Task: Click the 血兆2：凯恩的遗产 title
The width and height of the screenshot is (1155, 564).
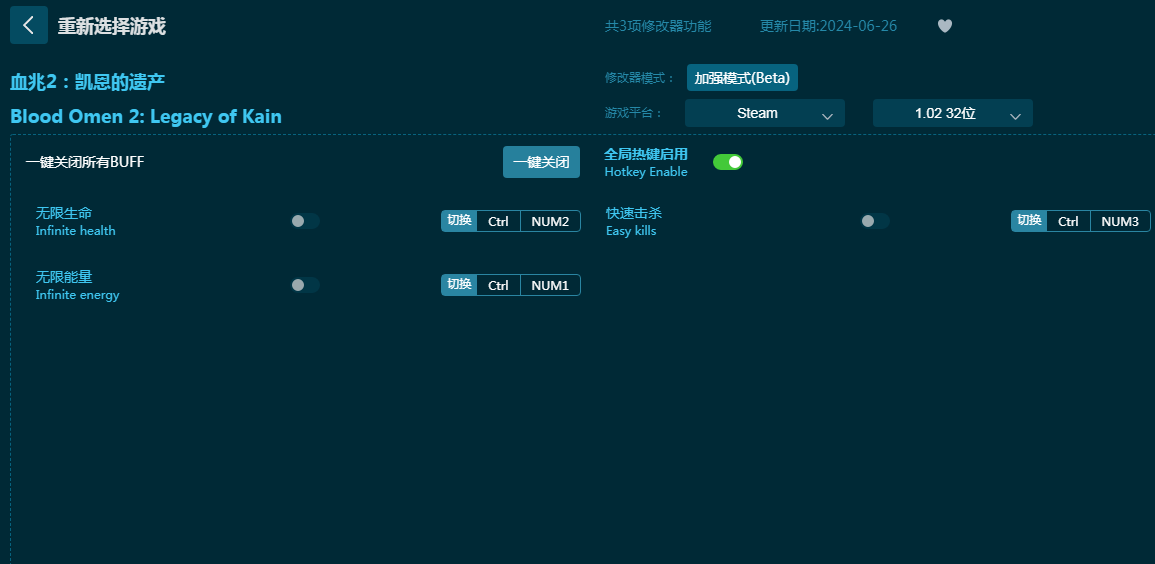Action: (88, 82)
